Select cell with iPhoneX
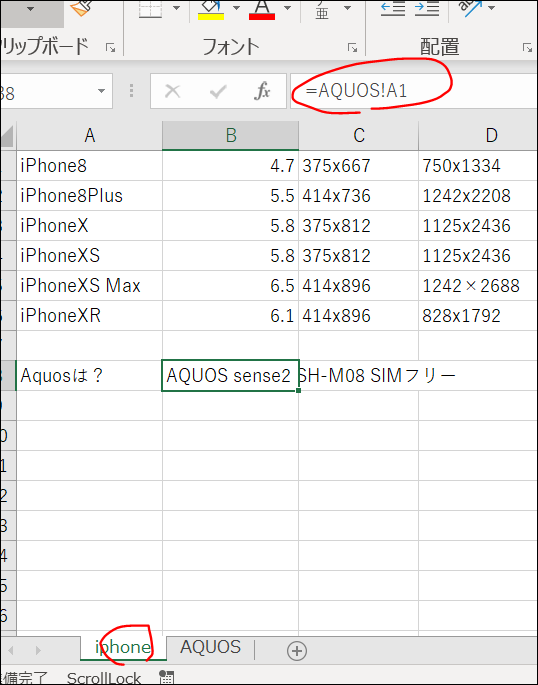This screenshot has width=538, height=685. [x=90, y=226]
